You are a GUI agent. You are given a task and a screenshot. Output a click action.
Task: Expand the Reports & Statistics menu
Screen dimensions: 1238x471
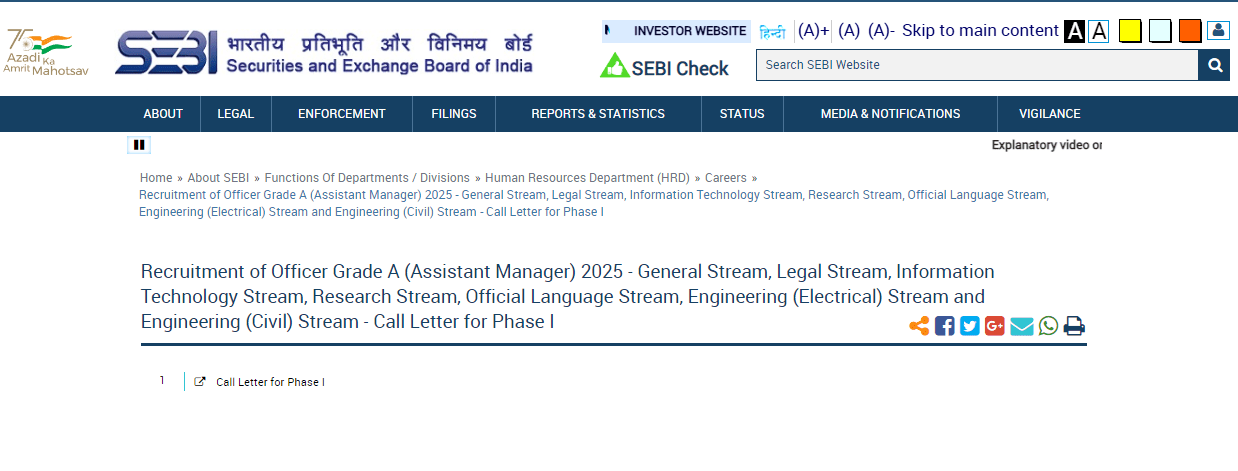[x=597, y=114]
